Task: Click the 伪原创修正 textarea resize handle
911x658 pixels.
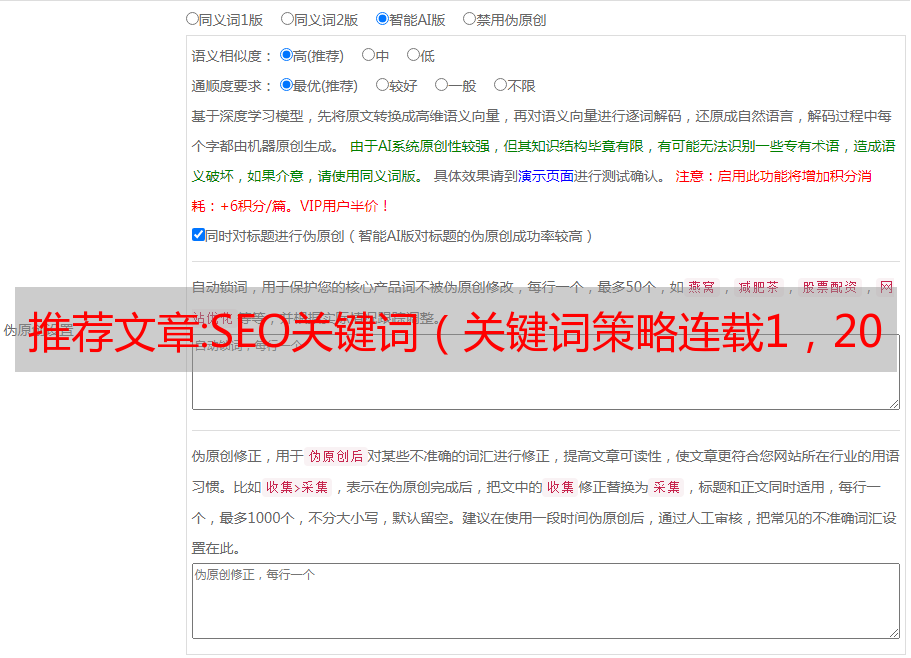Action: tap(894, 633)
